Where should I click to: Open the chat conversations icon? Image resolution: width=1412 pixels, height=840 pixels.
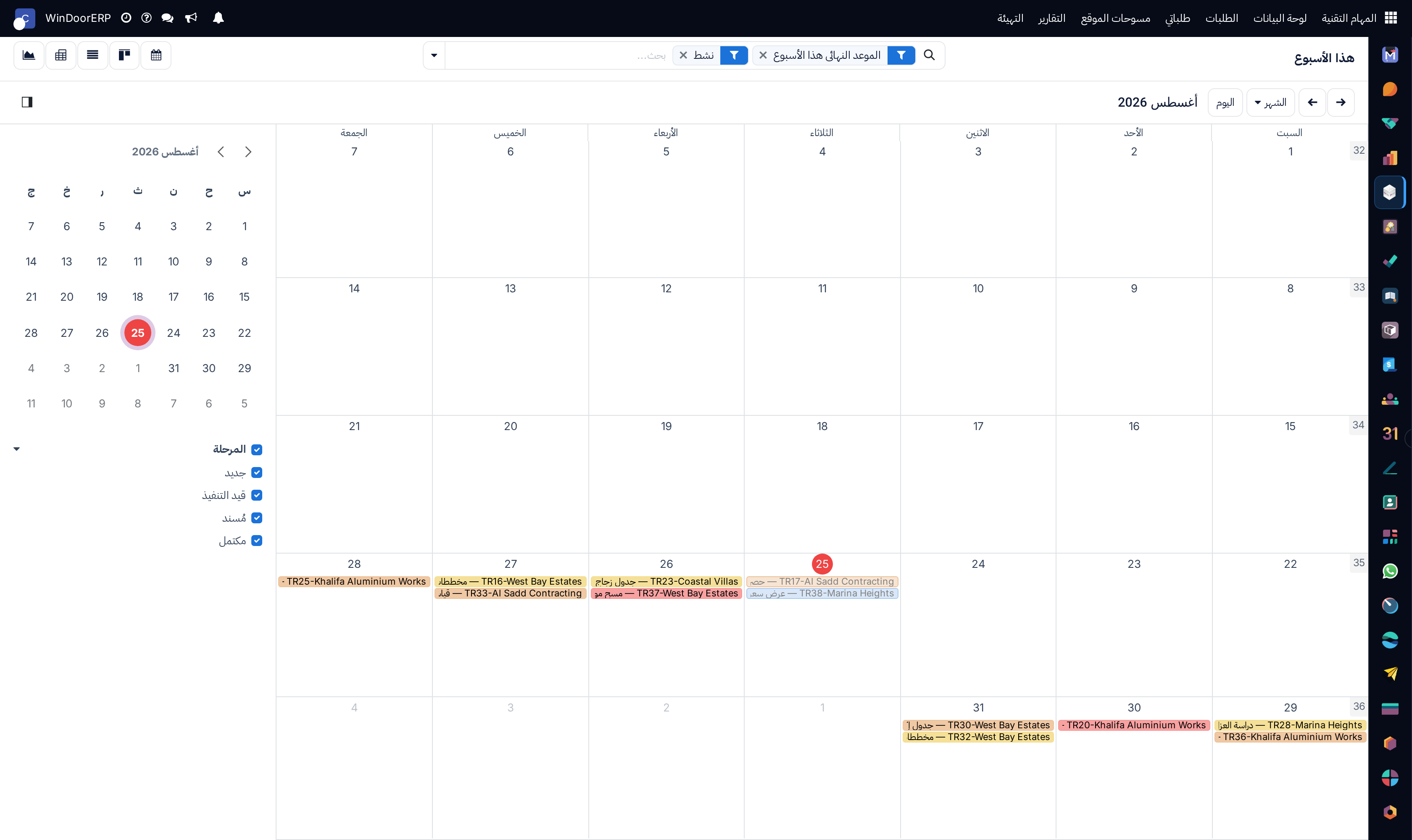click(x=167, y=18)
